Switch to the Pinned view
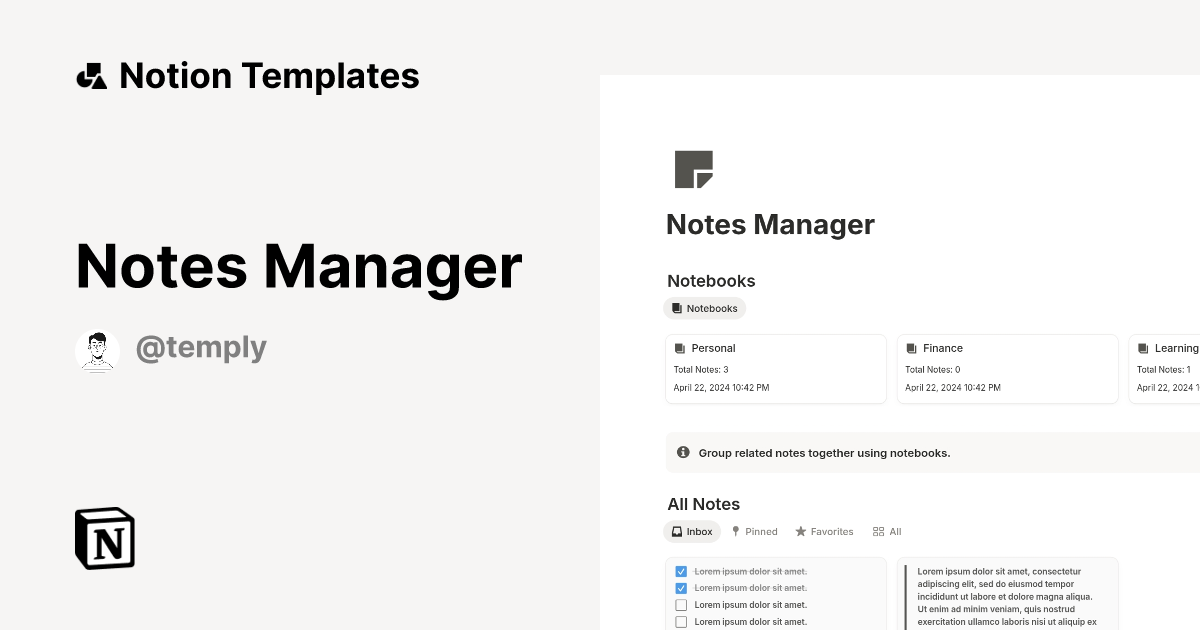 tap(754, 531)
